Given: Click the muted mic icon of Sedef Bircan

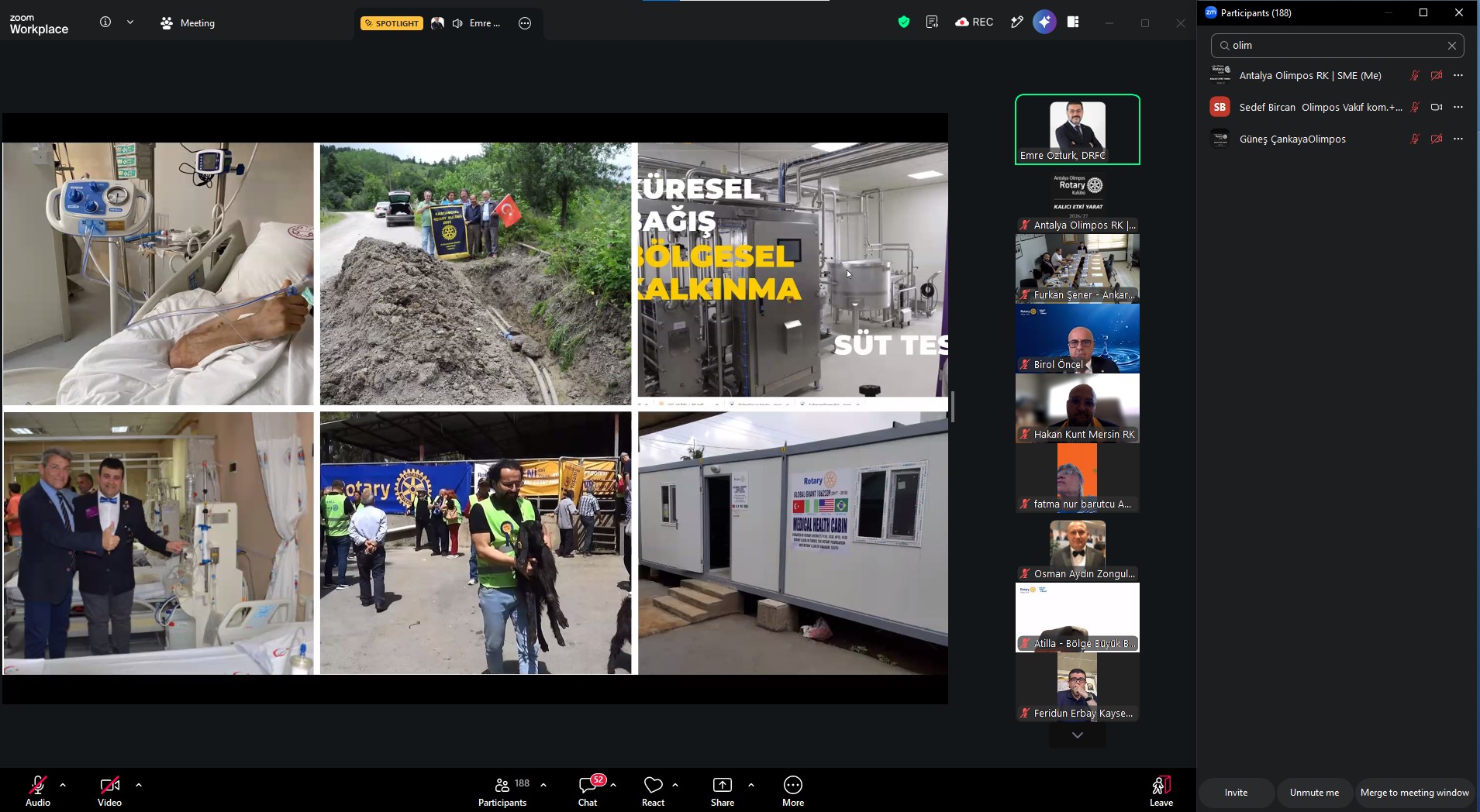Looking at the screenshot, I should tap(1415, 107).
